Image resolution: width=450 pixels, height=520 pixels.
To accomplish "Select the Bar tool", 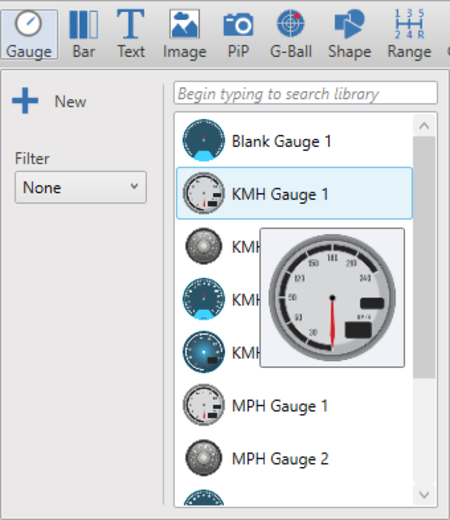I will tap(83, 34).
